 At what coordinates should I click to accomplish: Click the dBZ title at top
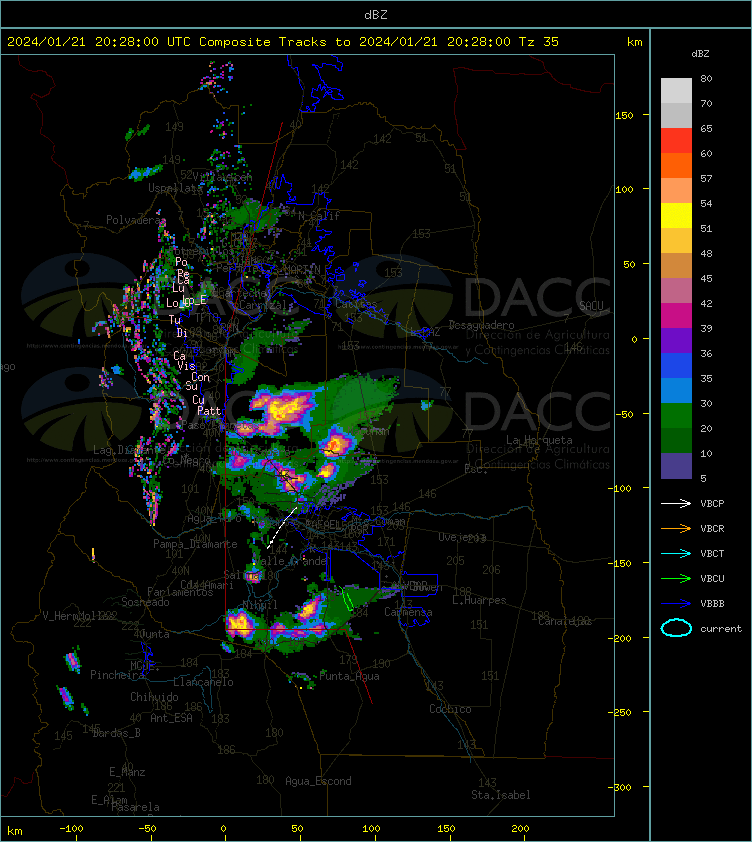(x=375, y=15)
